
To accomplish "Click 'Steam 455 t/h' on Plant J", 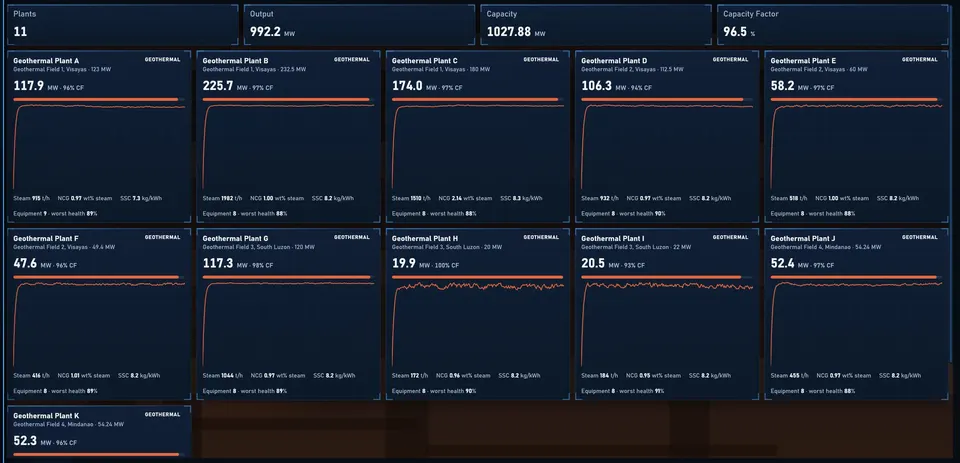I will [789, 376].
